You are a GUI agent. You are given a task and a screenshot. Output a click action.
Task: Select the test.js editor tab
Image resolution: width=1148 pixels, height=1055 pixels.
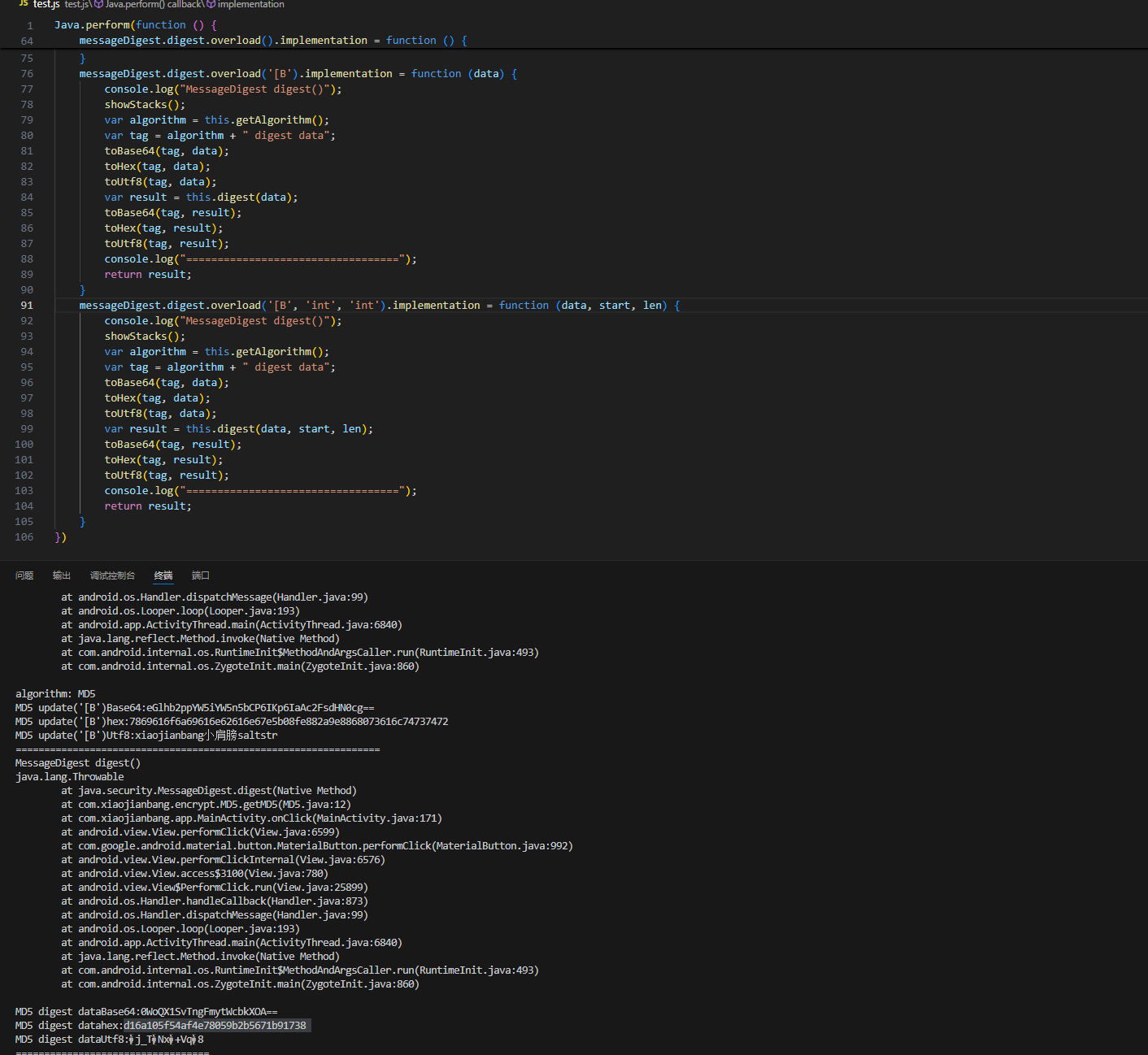tap(46, 5)
